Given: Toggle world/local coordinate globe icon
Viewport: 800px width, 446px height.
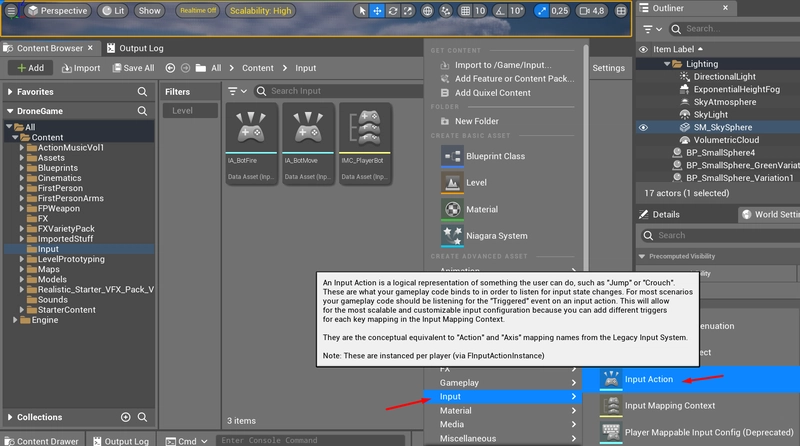Looking at the screenshot, I should tap(428, 11).
